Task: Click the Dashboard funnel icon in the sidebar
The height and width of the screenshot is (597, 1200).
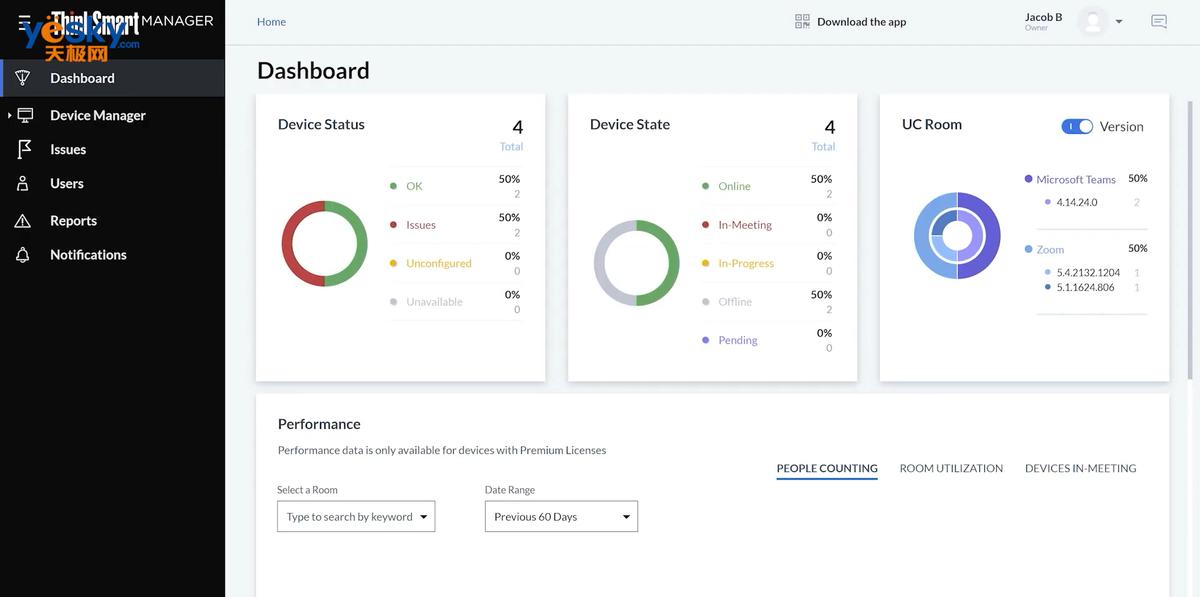Action: pos(23,78)
